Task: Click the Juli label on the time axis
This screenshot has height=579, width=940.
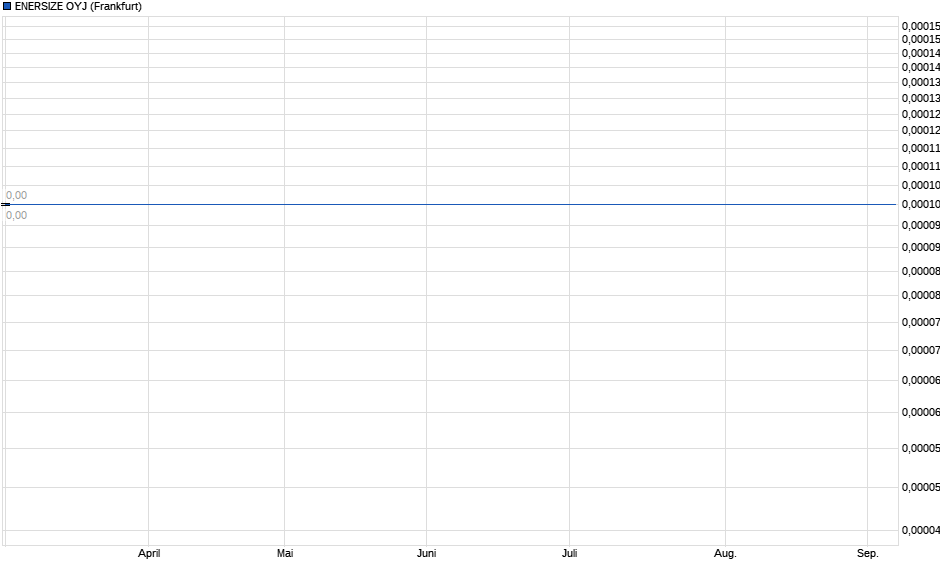Action: (570, 553)
